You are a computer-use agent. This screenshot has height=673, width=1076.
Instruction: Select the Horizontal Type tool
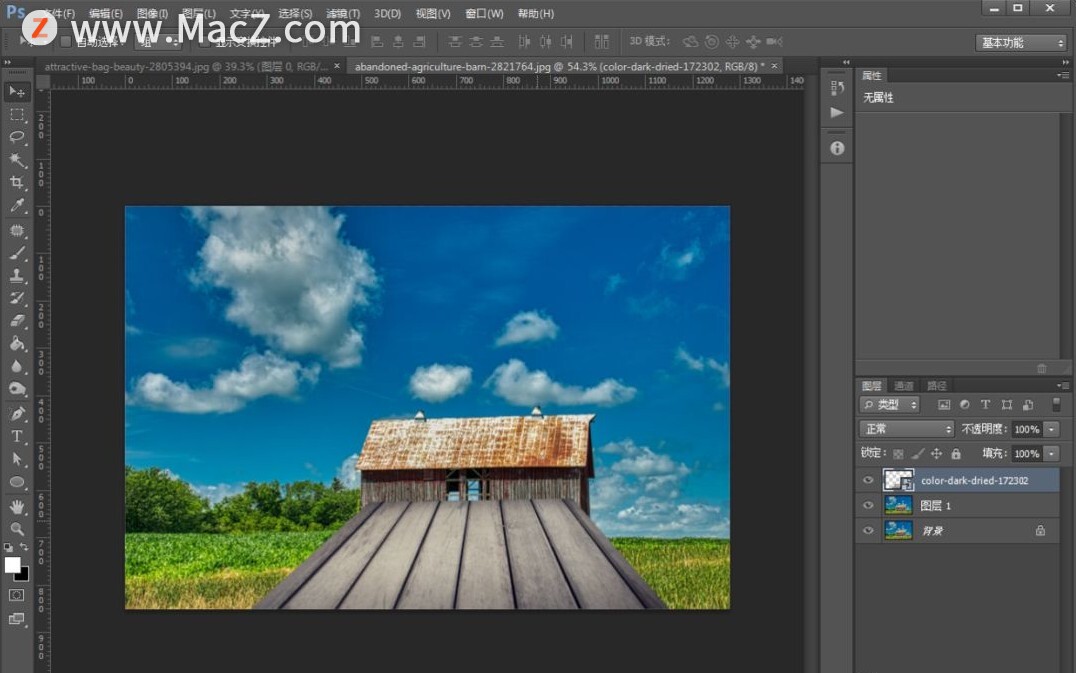click(17, 436)
